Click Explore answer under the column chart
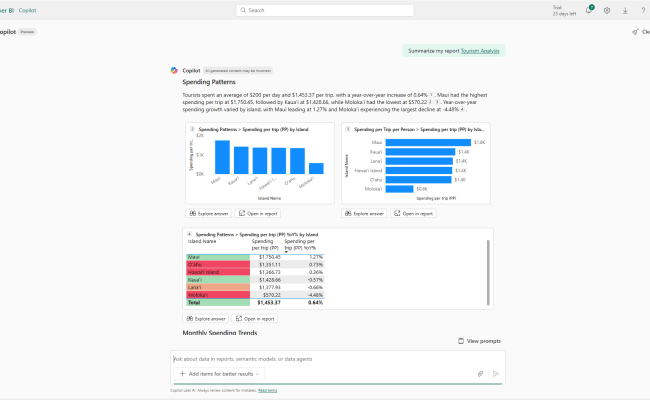The height and width of the screenshot is (400, 650). pyautogui.click(x=209, y=213)
